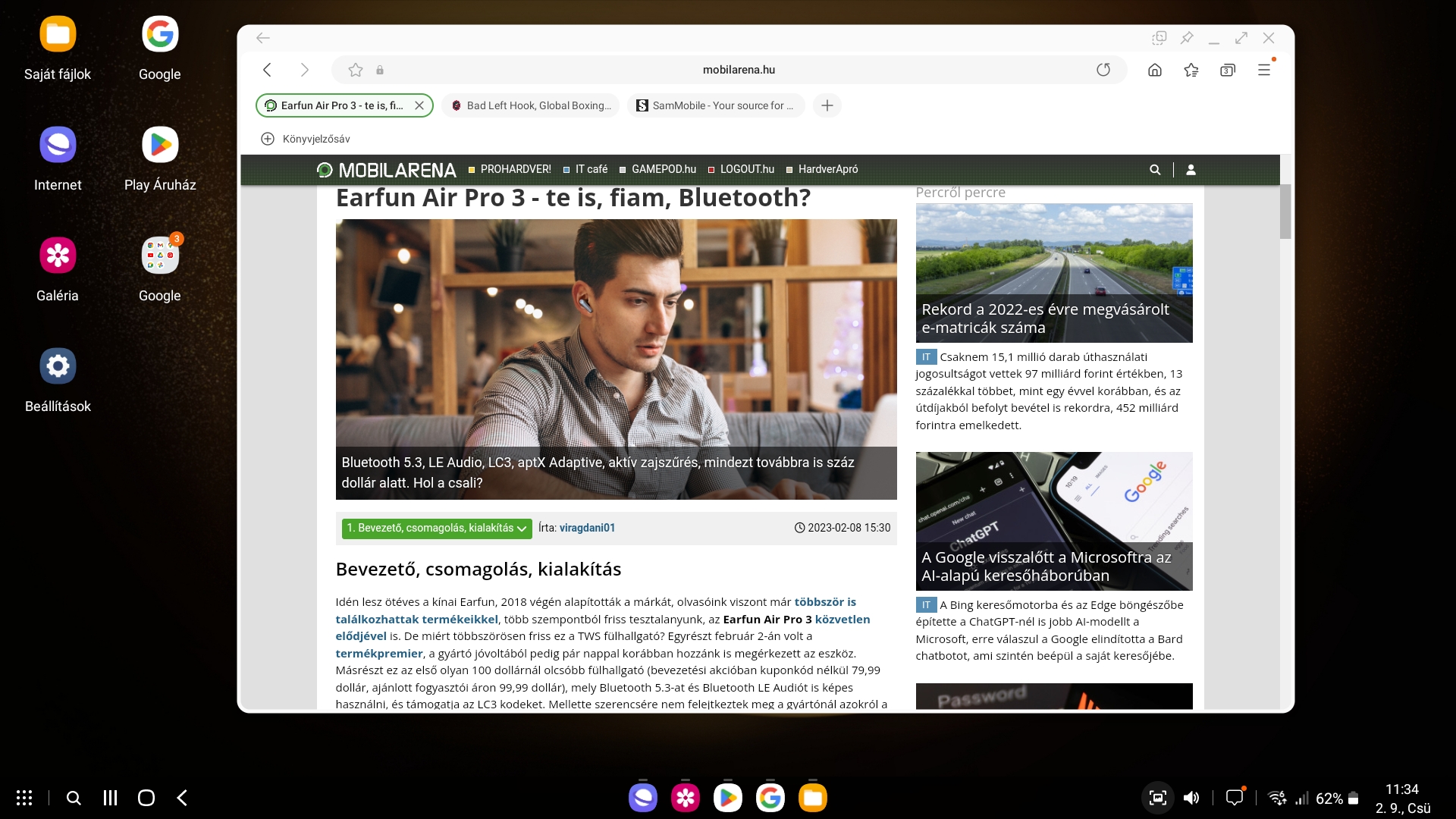Viewport: 1456px width, 819px height.
Task: Click the browser forward arrow
Action: (x=305, y=70)
